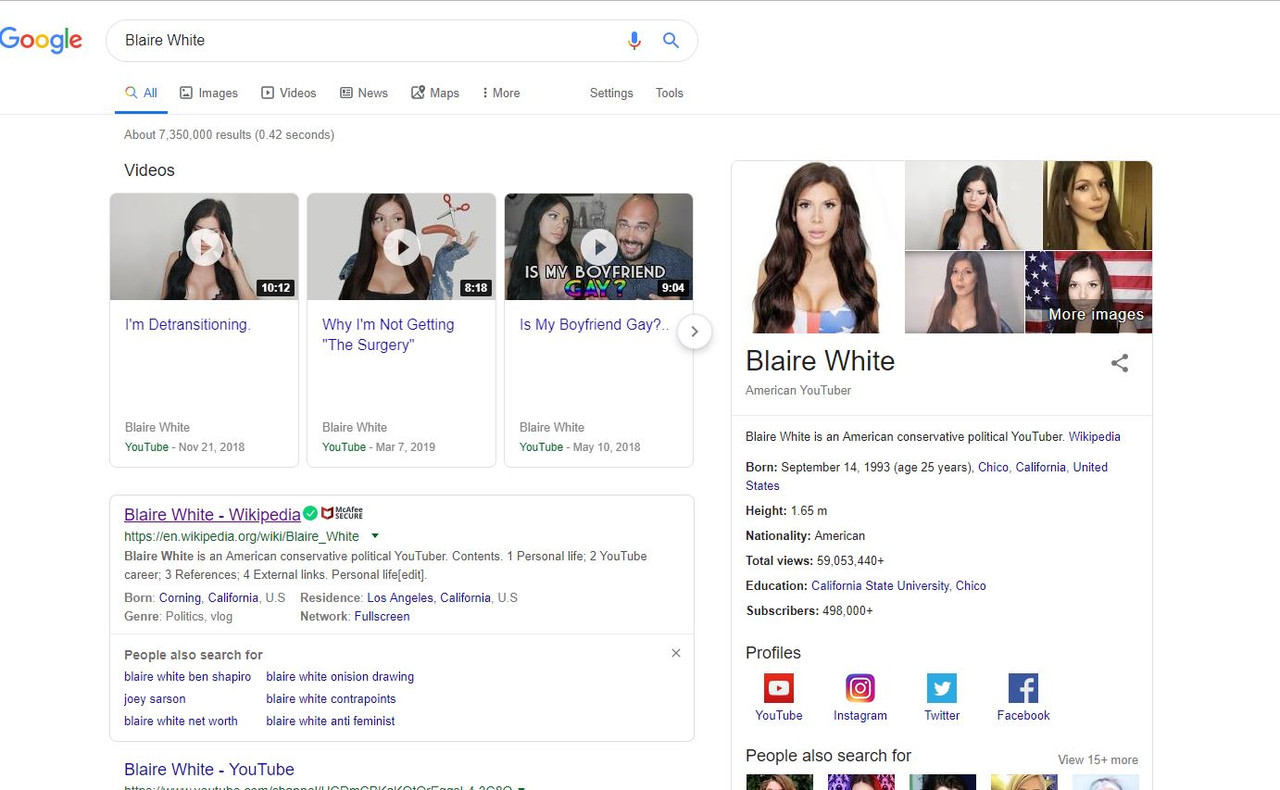The image size is (1280, 790).
Task: Click the California link in Wikipedia result Born field
Action: (233, 598)
